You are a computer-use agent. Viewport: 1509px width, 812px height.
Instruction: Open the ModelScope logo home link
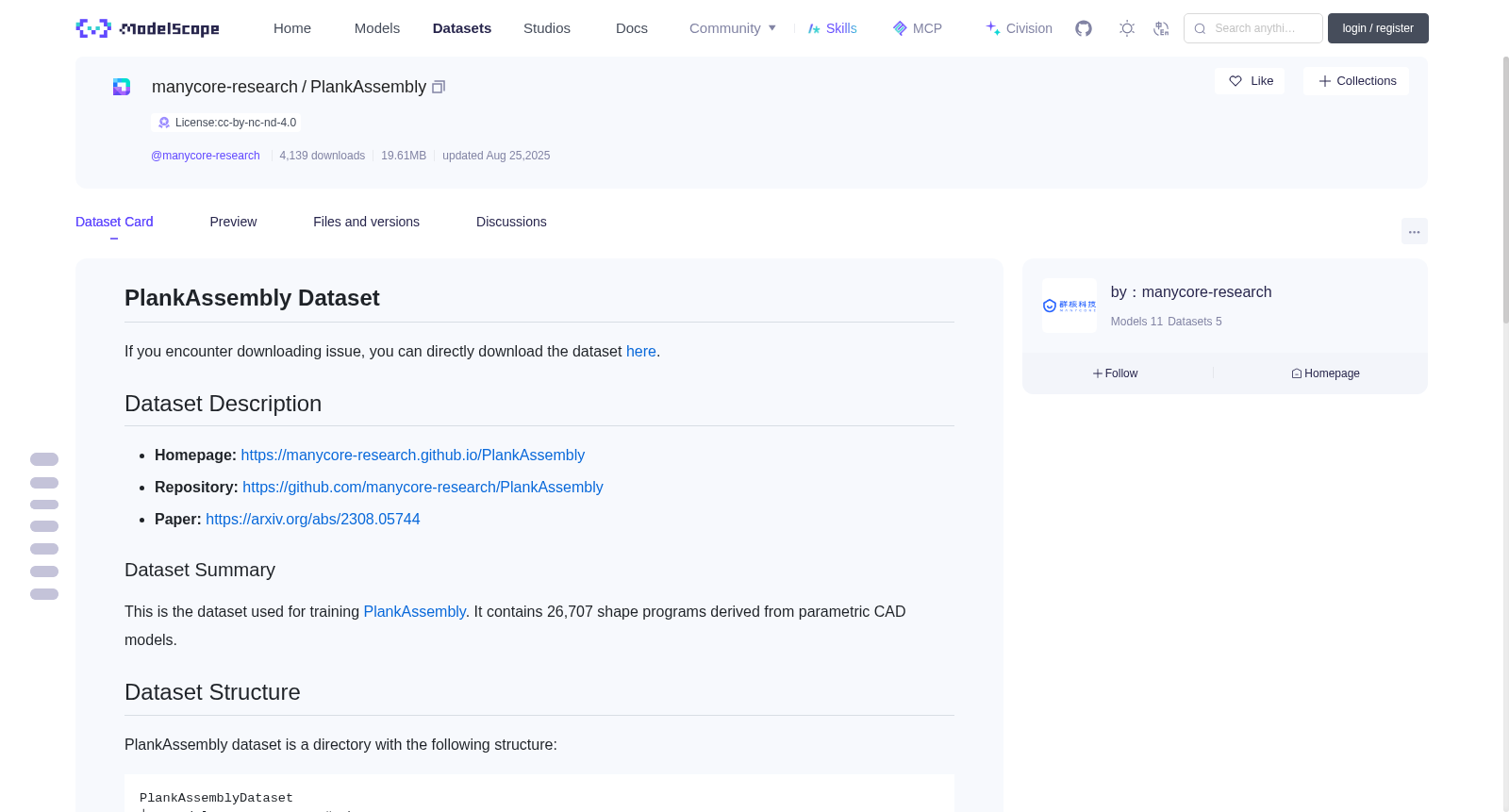click(x=147, y=28)
